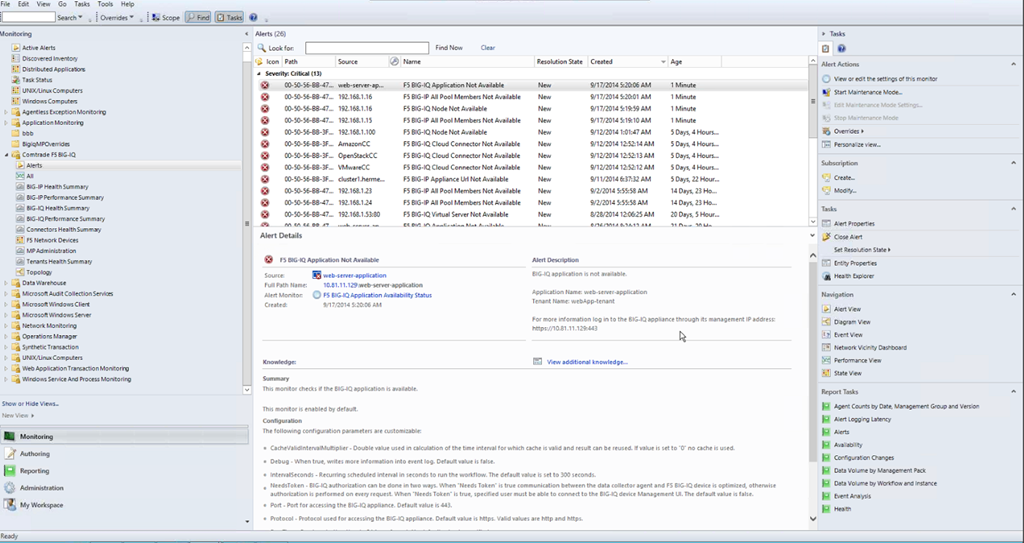Switch to the Authoring workspace
The width and height of the screenshot is (1024, 543).
click(34, 454)
